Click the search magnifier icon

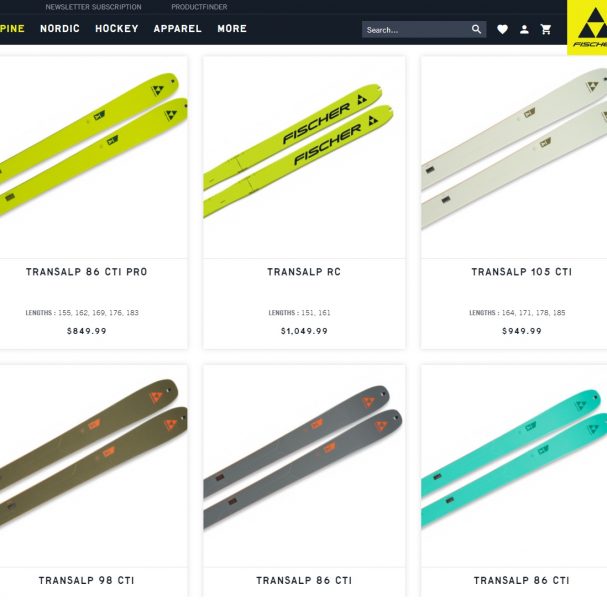(476, 29)
